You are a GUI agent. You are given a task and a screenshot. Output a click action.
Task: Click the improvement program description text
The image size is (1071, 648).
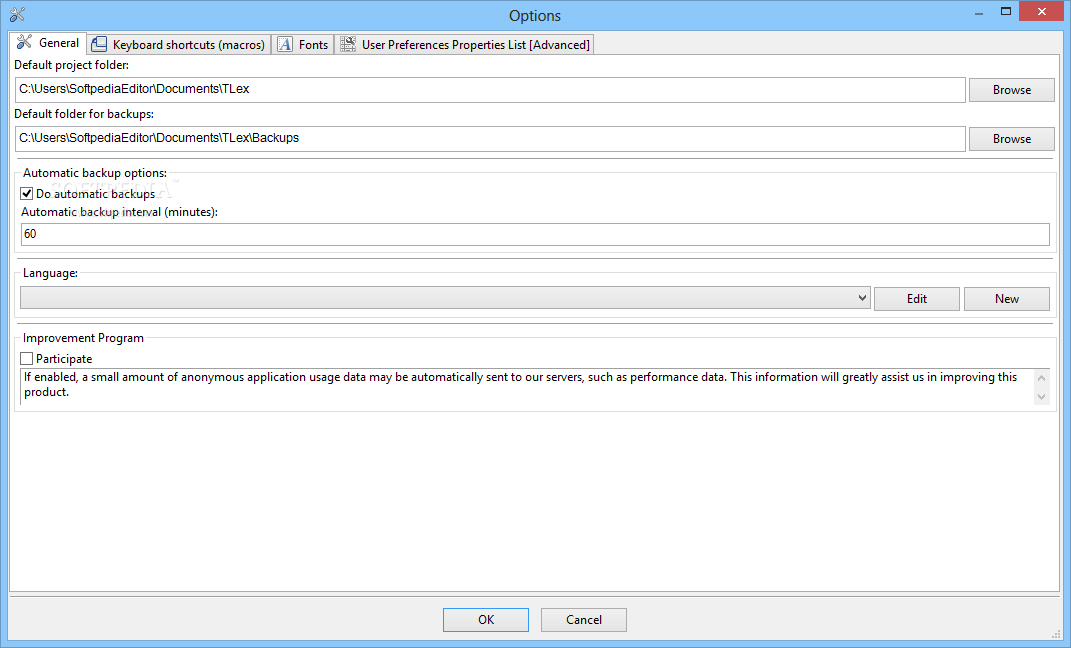(520, 384)
